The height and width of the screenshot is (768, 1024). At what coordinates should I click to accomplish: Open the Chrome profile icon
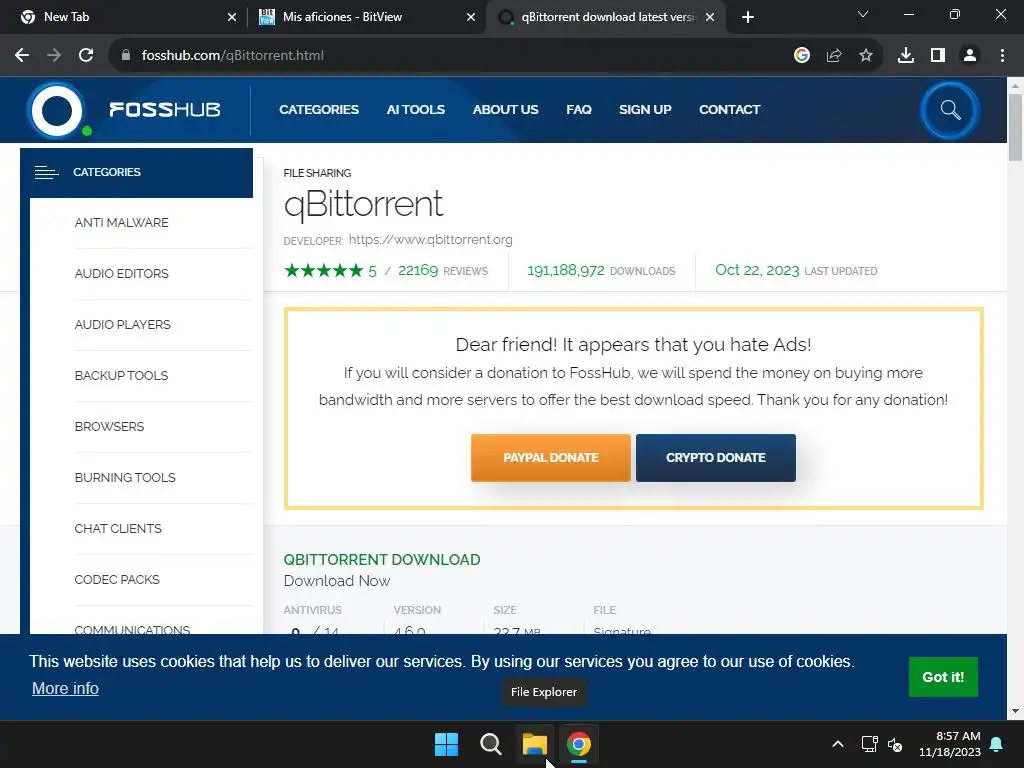[970, 56]
